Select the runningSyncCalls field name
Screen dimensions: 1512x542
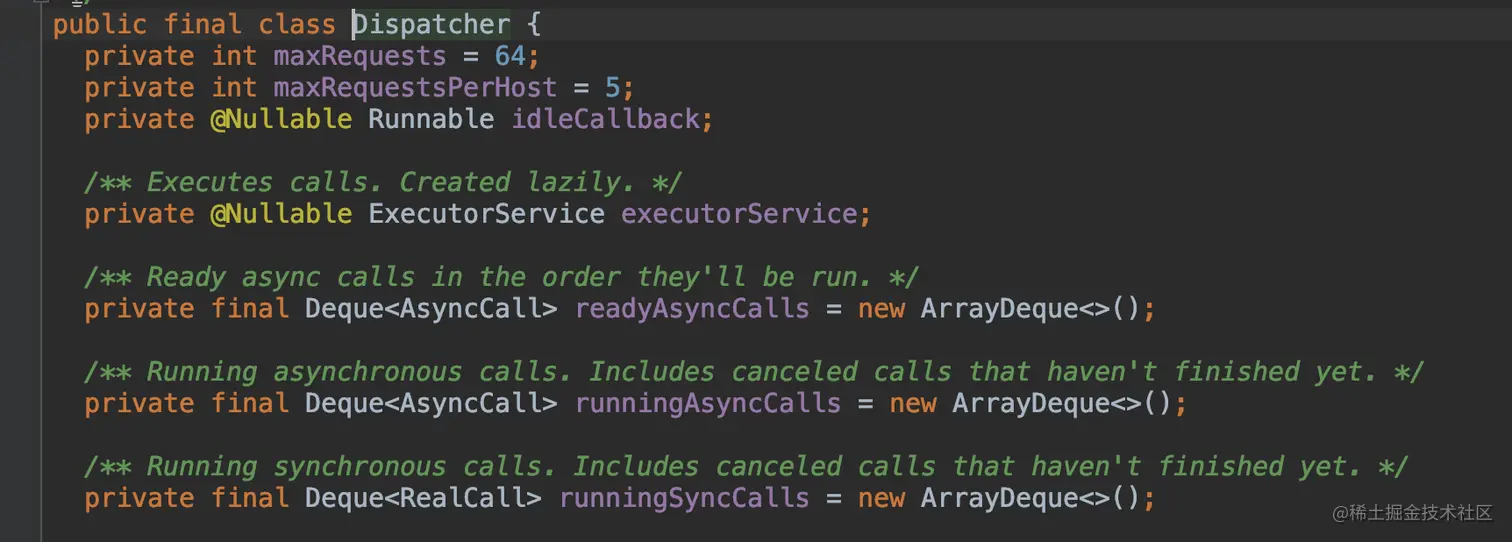[684, 498]
